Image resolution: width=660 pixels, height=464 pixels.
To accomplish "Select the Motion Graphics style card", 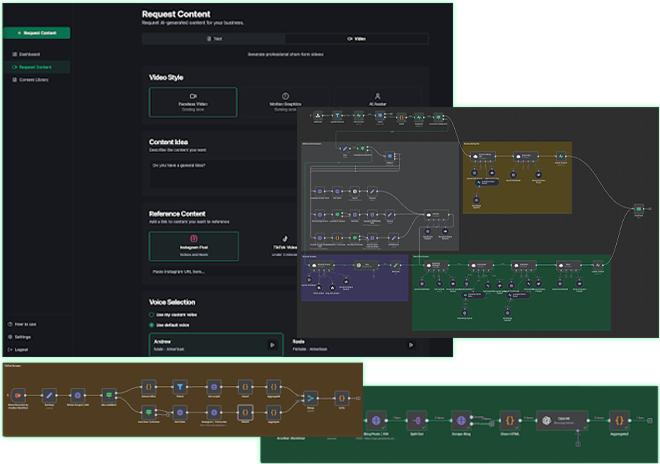I will click(x=285, y=102).
